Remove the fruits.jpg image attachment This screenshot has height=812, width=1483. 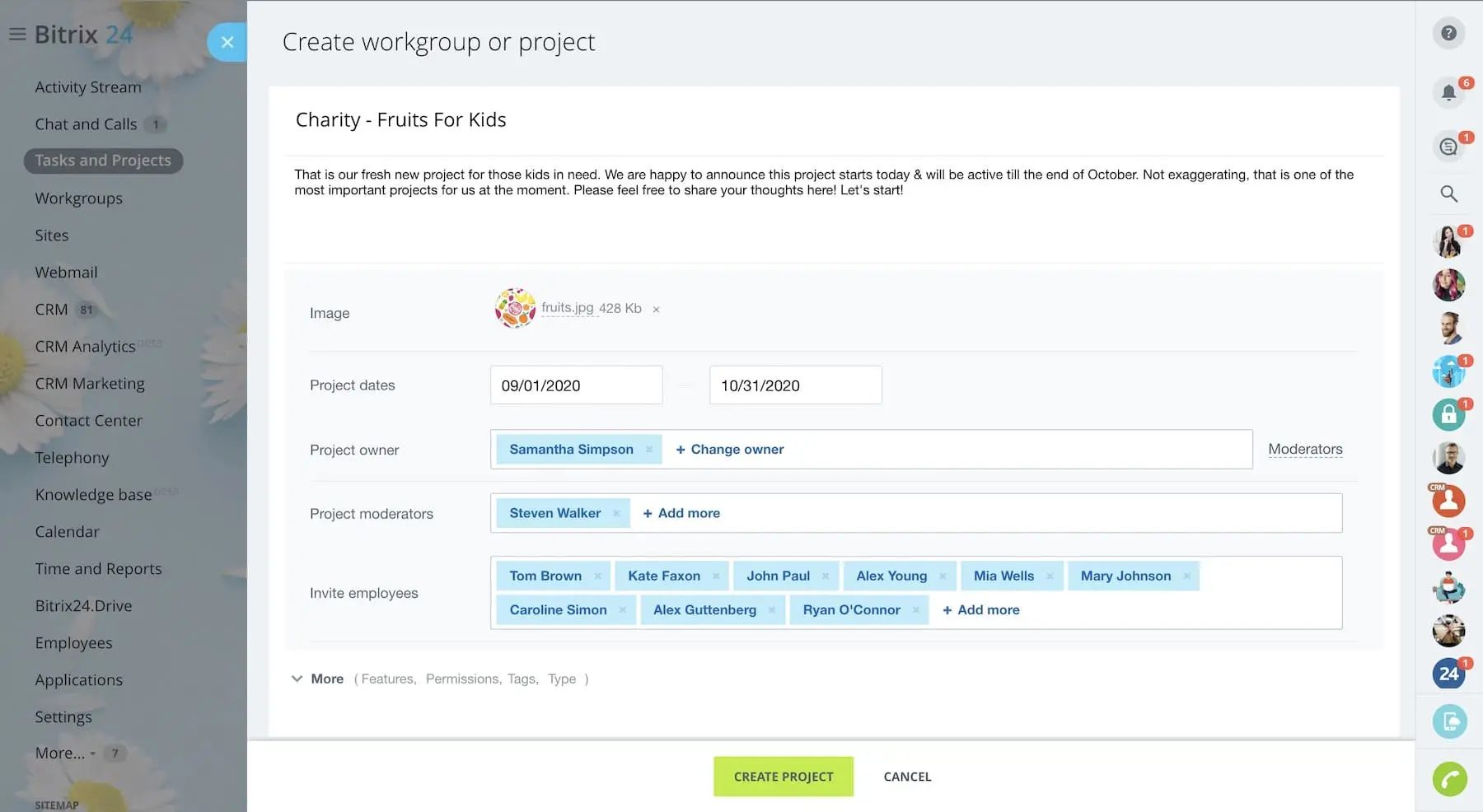656,310
